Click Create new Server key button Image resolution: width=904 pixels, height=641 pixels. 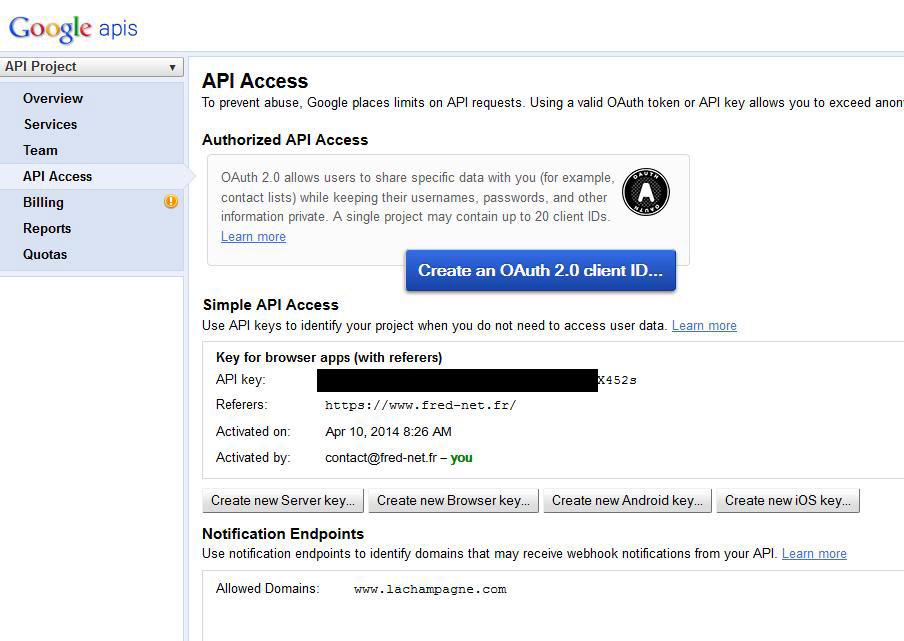pos(283,500)
